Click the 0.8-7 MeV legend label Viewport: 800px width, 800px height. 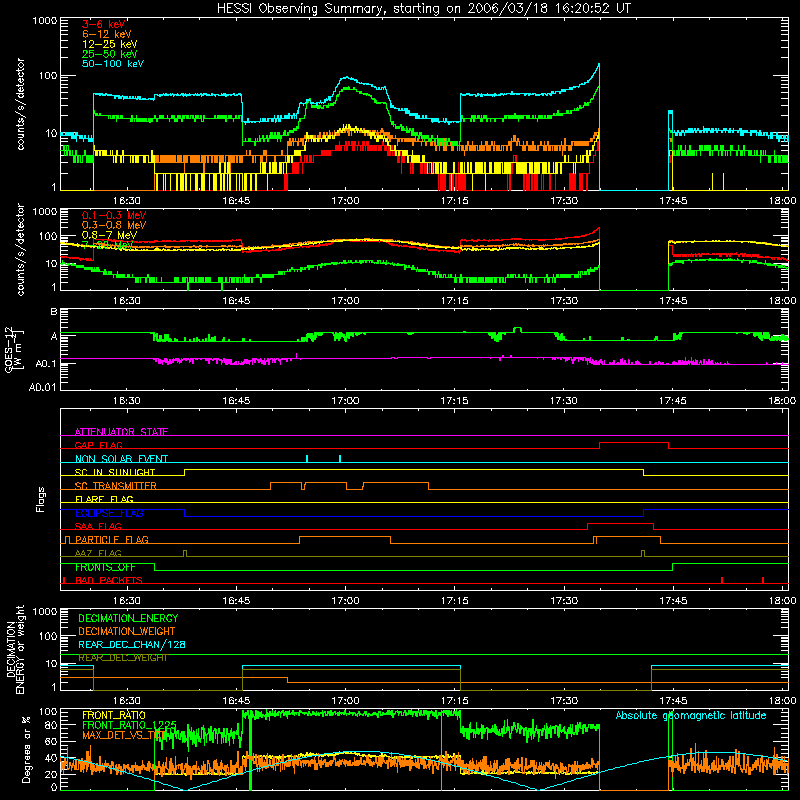pyautogui.click(x=109, y=235)
